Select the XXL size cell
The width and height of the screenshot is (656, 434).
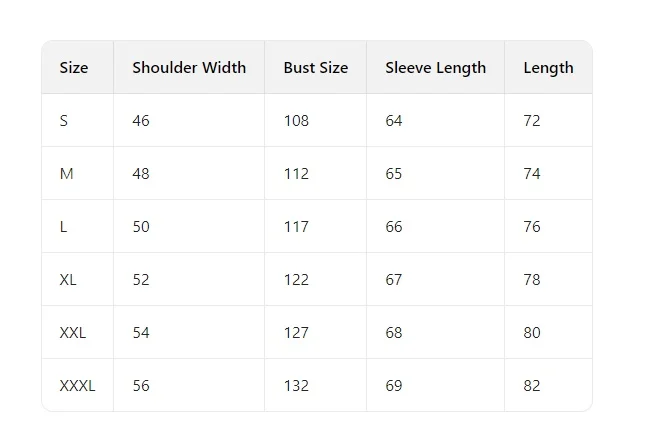click(73, 333)
